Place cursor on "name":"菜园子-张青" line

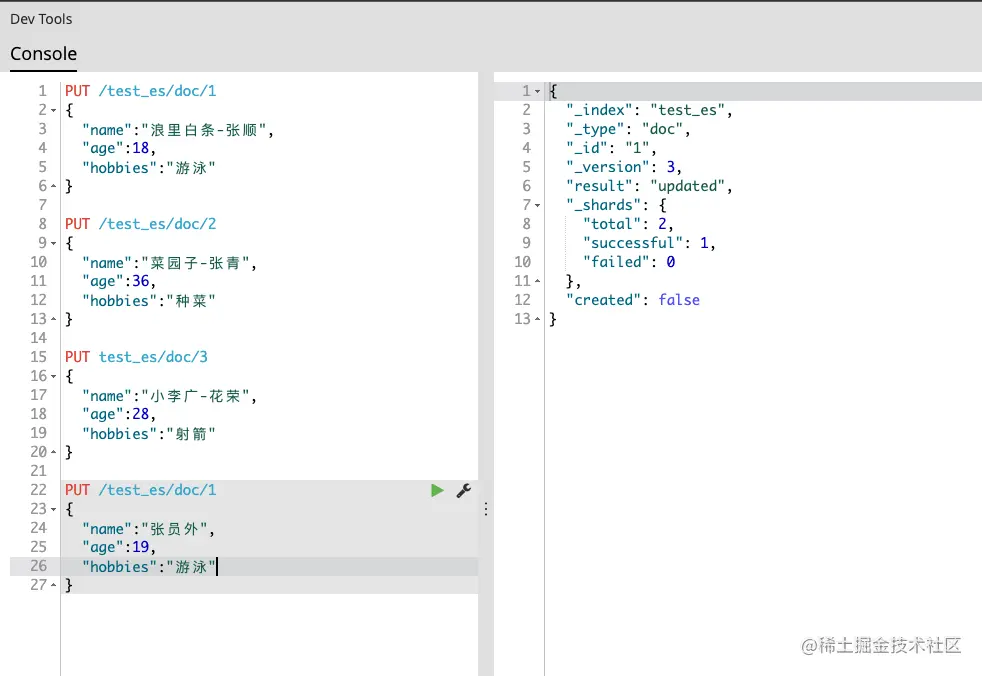coord(169,263)
